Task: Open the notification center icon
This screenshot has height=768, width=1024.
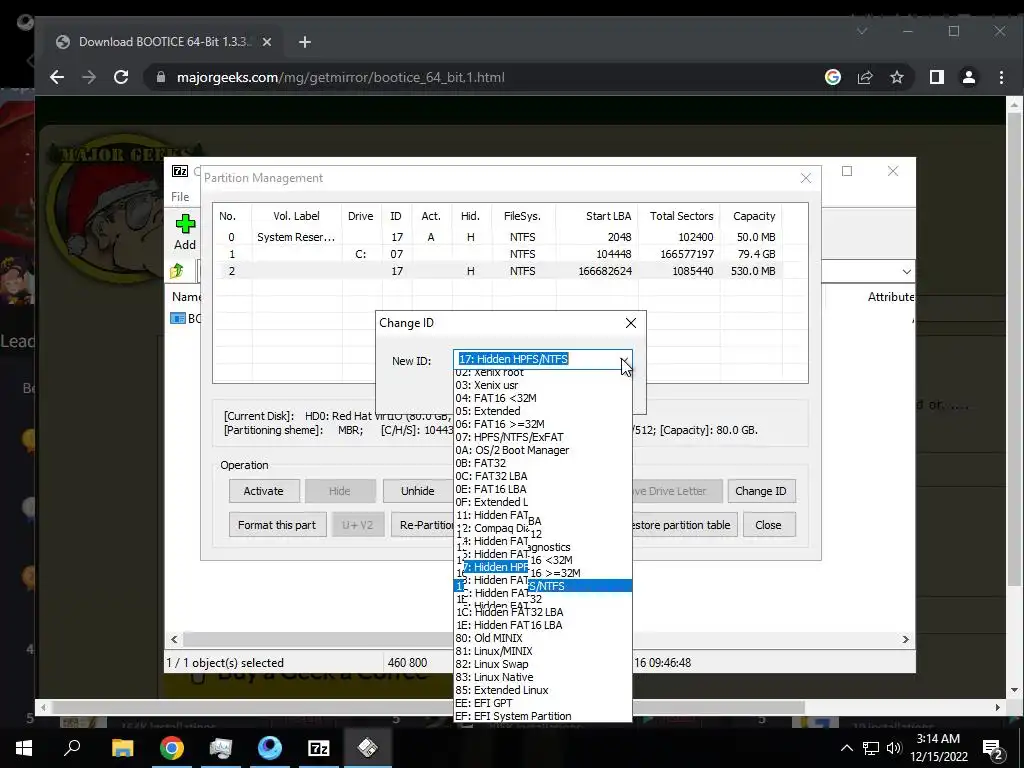Action: pos(993,748)
